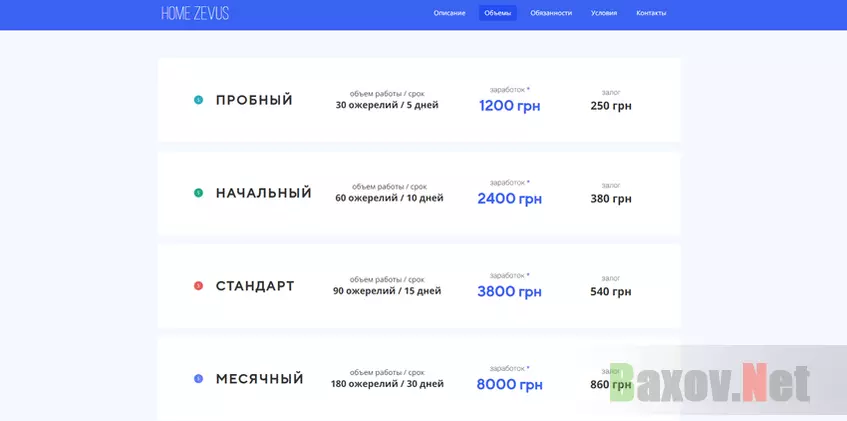Viewport: 847px width, 421px height.
Task: Click the red coin icon beside СТАНДАРТ
Action: (x=198, y=286)
